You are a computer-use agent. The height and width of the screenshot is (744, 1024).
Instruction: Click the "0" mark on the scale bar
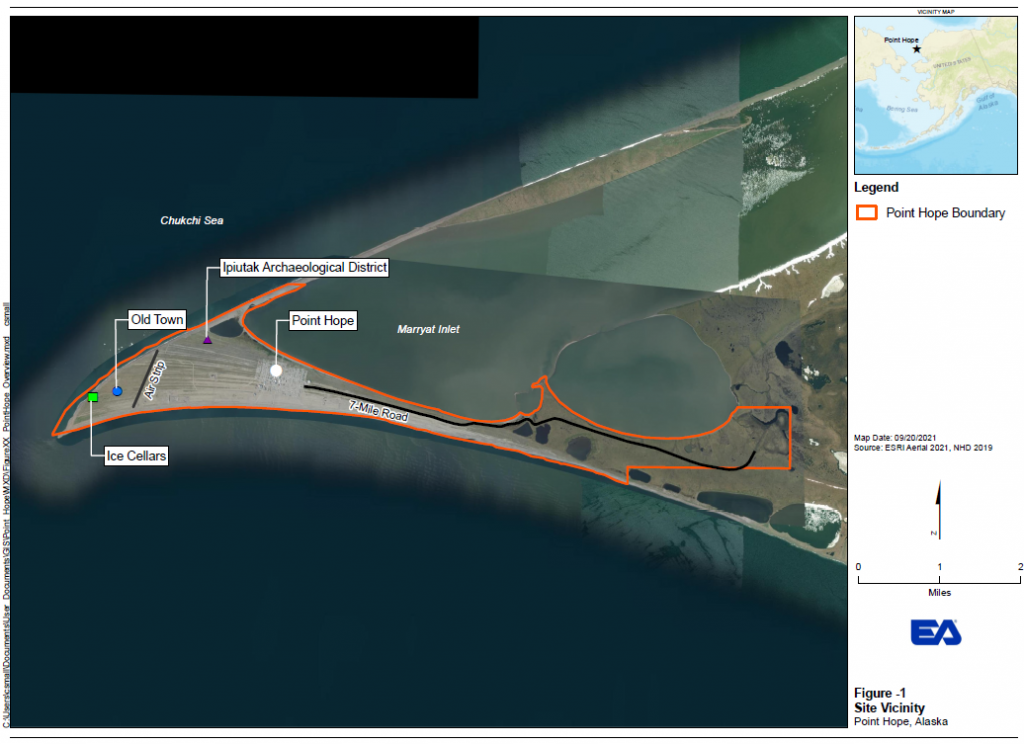coord(858,566)
